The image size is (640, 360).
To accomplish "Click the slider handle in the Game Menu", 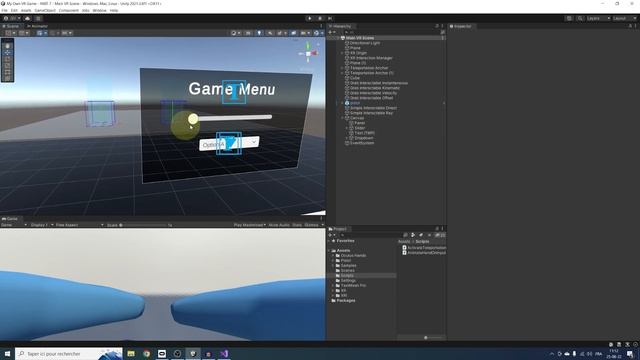I will tap(193, 119).
